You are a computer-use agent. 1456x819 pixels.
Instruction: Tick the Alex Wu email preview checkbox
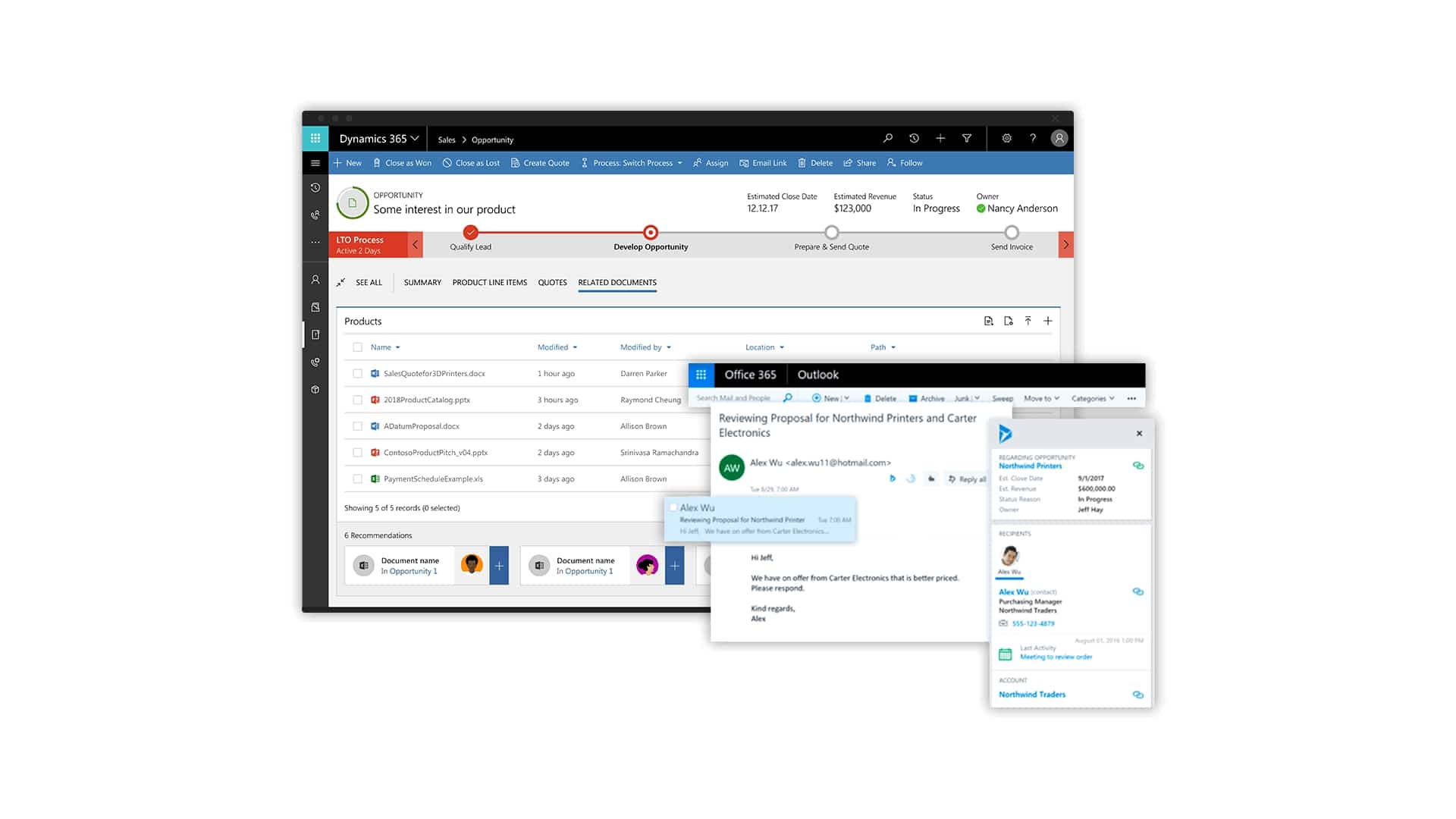(x=673, y=507)
